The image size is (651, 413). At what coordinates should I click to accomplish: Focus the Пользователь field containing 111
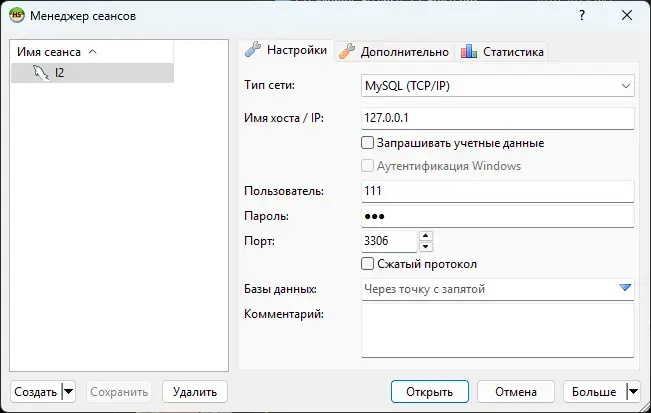tap(498, 191)
